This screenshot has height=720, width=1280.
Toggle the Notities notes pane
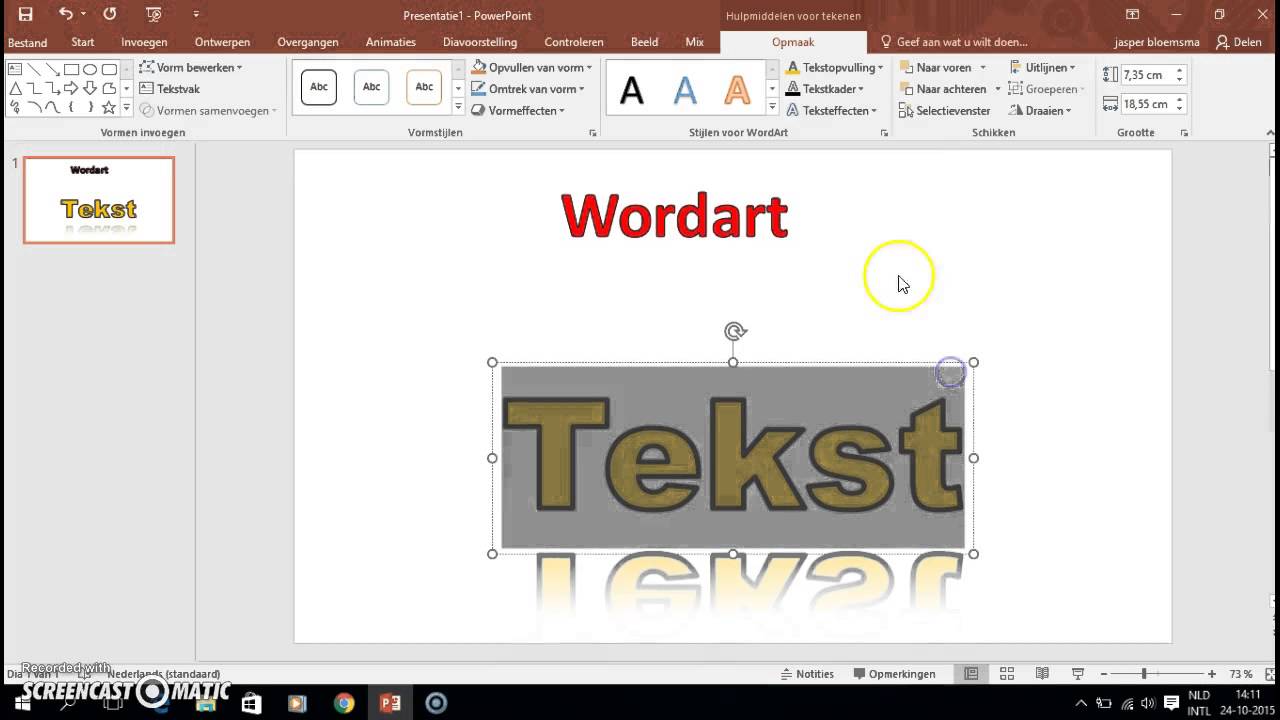point(807,674)
